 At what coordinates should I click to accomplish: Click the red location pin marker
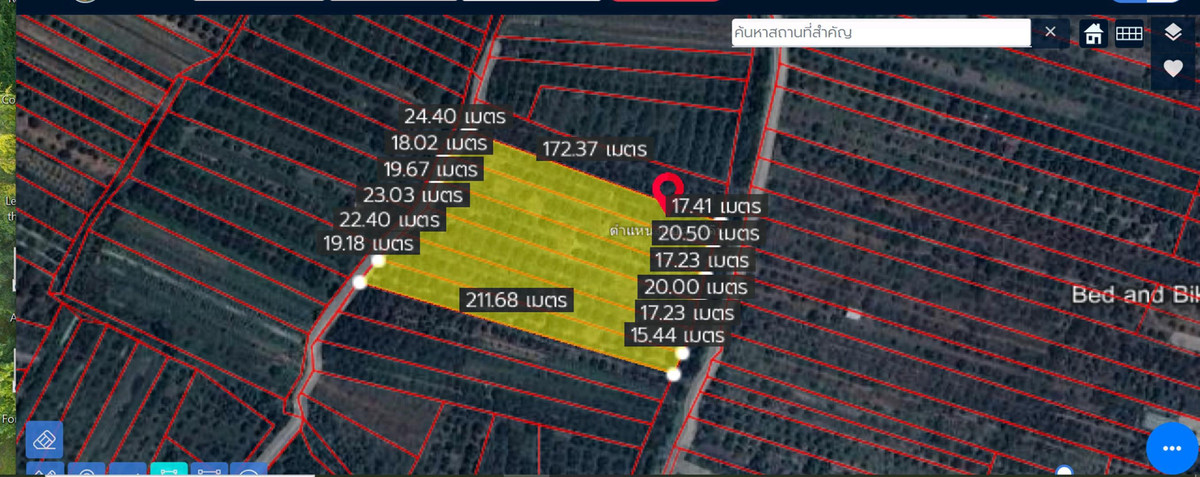pyautogui.click(x=667, y=189)
